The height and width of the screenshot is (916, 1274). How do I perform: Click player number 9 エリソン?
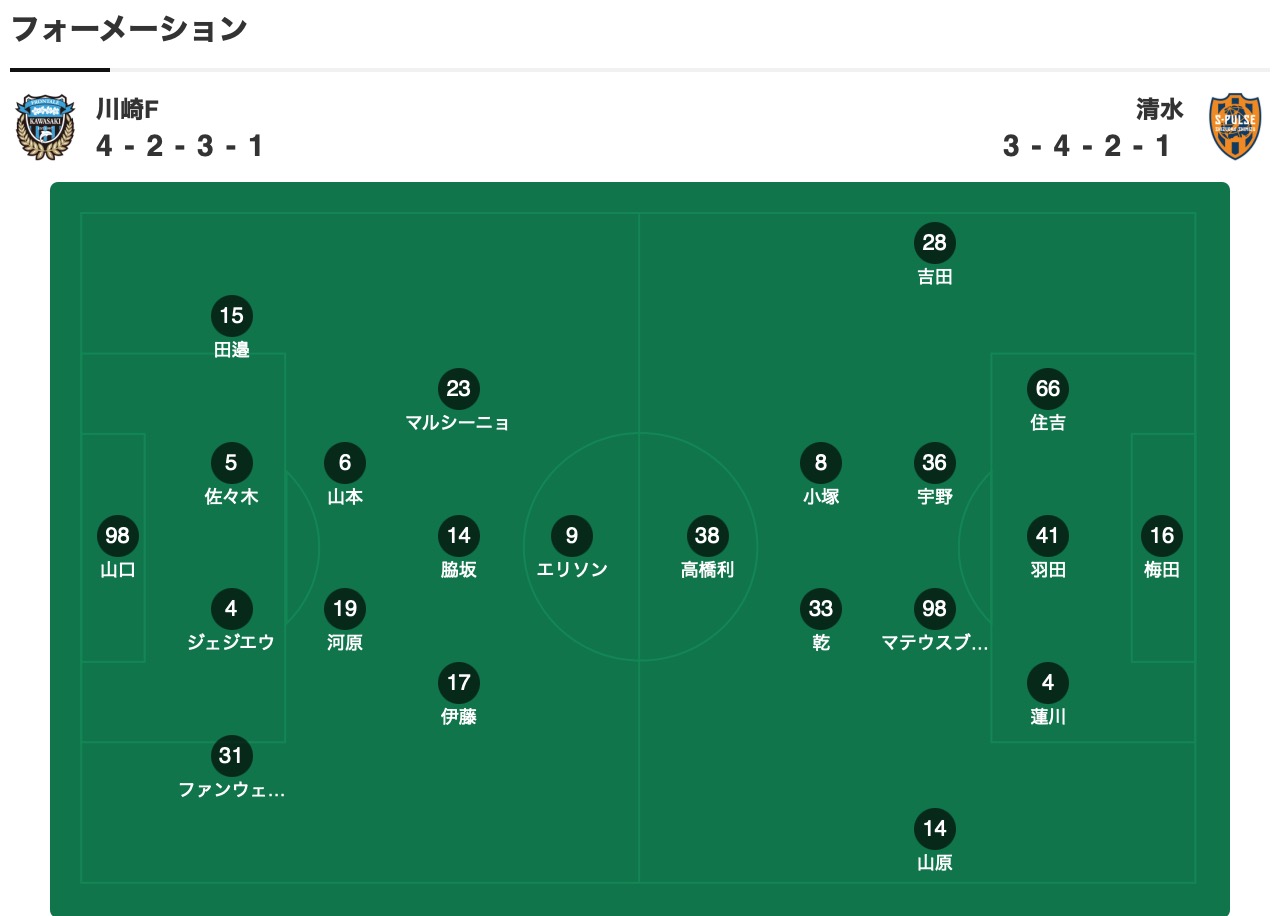572,536
